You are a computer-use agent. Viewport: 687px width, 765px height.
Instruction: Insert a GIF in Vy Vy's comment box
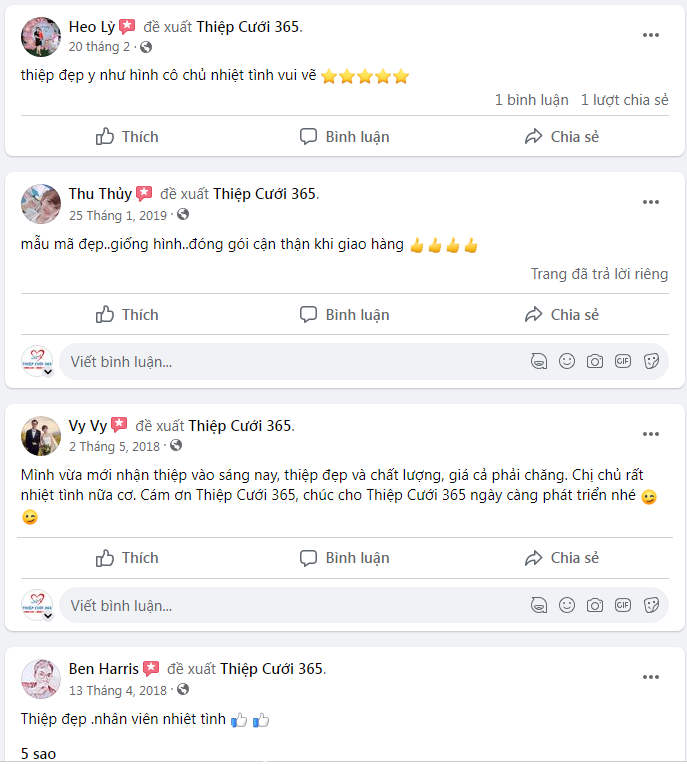click(x=623, y=604)
